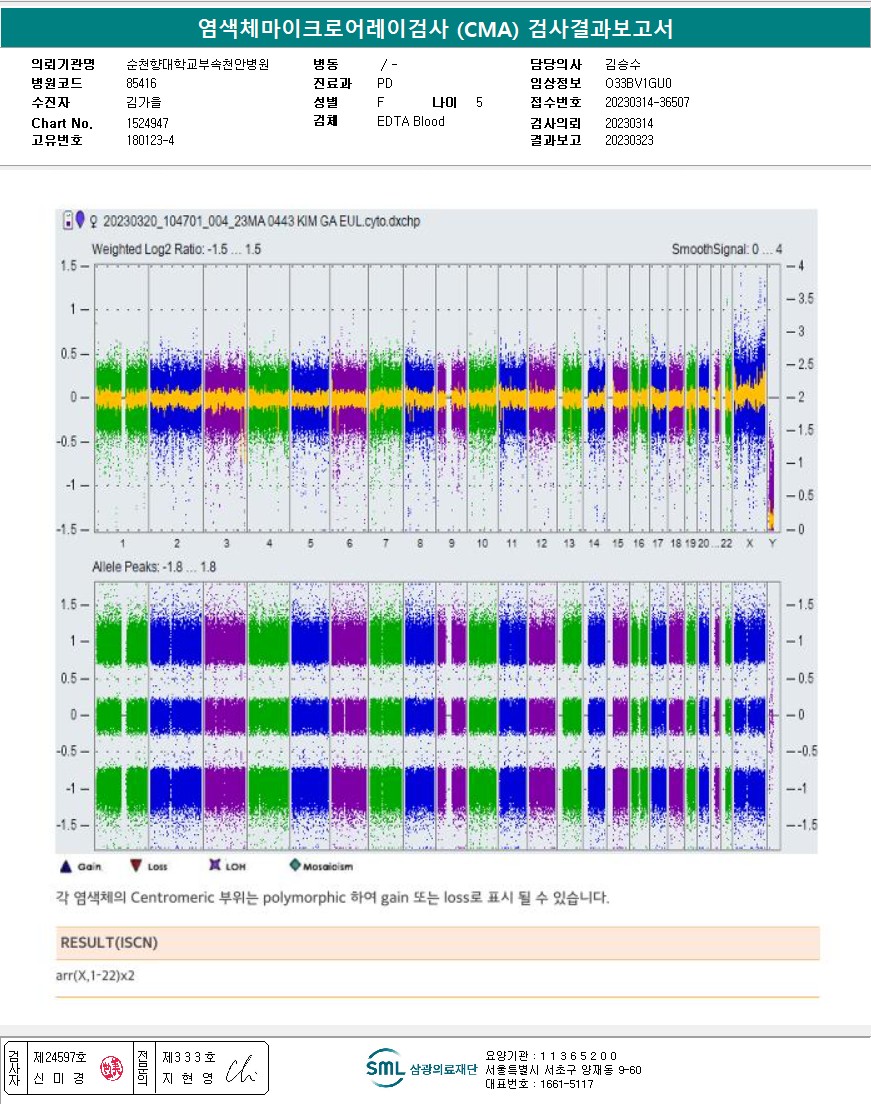Select the Centromeric polymorphic note sentence
This screenshot has height=1105, width=871.
pos(333,898)
